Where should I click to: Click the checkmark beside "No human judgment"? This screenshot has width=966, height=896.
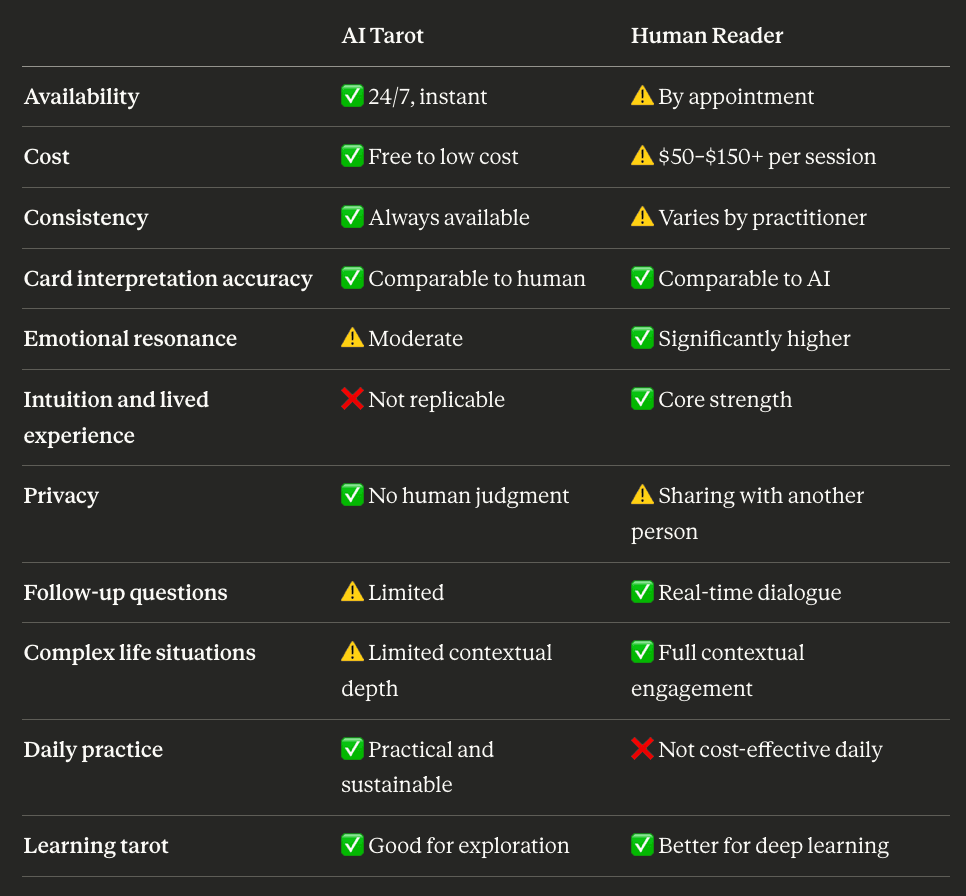tap(352, 495)
